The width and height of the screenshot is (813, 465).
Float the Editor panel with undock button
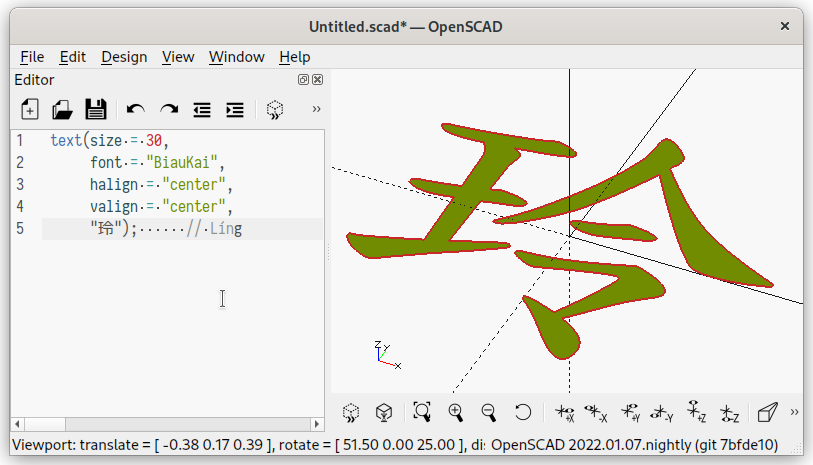click(x=303, y=80)
